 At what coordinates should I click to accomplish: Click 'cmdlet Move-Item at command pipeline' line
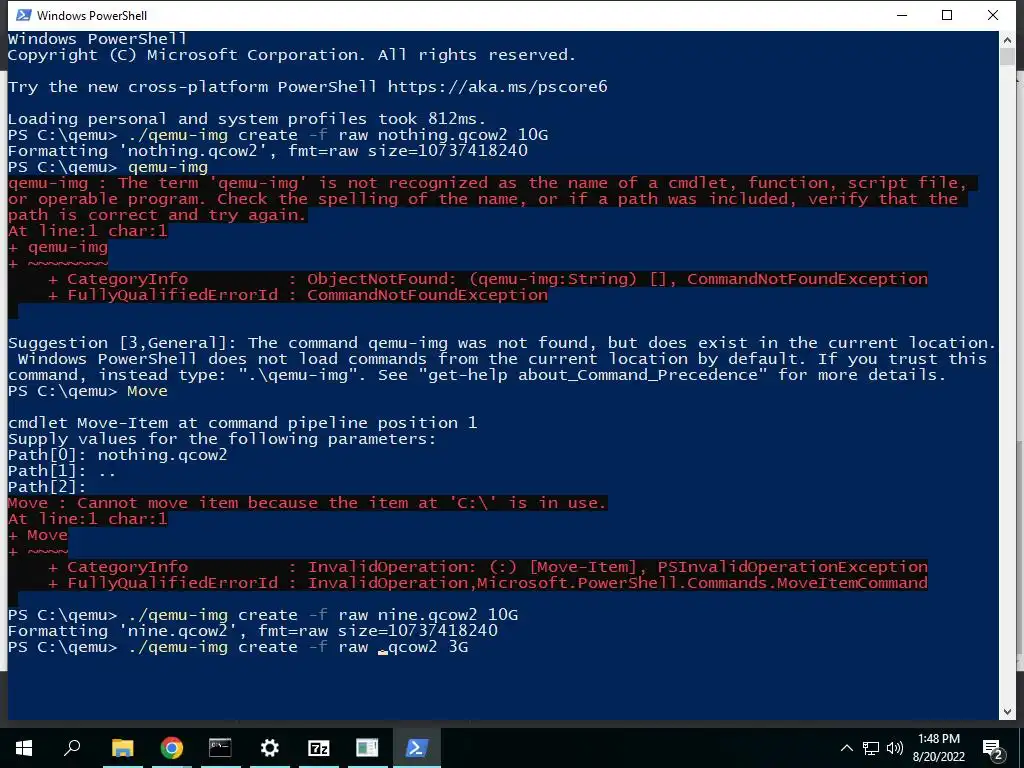pos(242,423)
